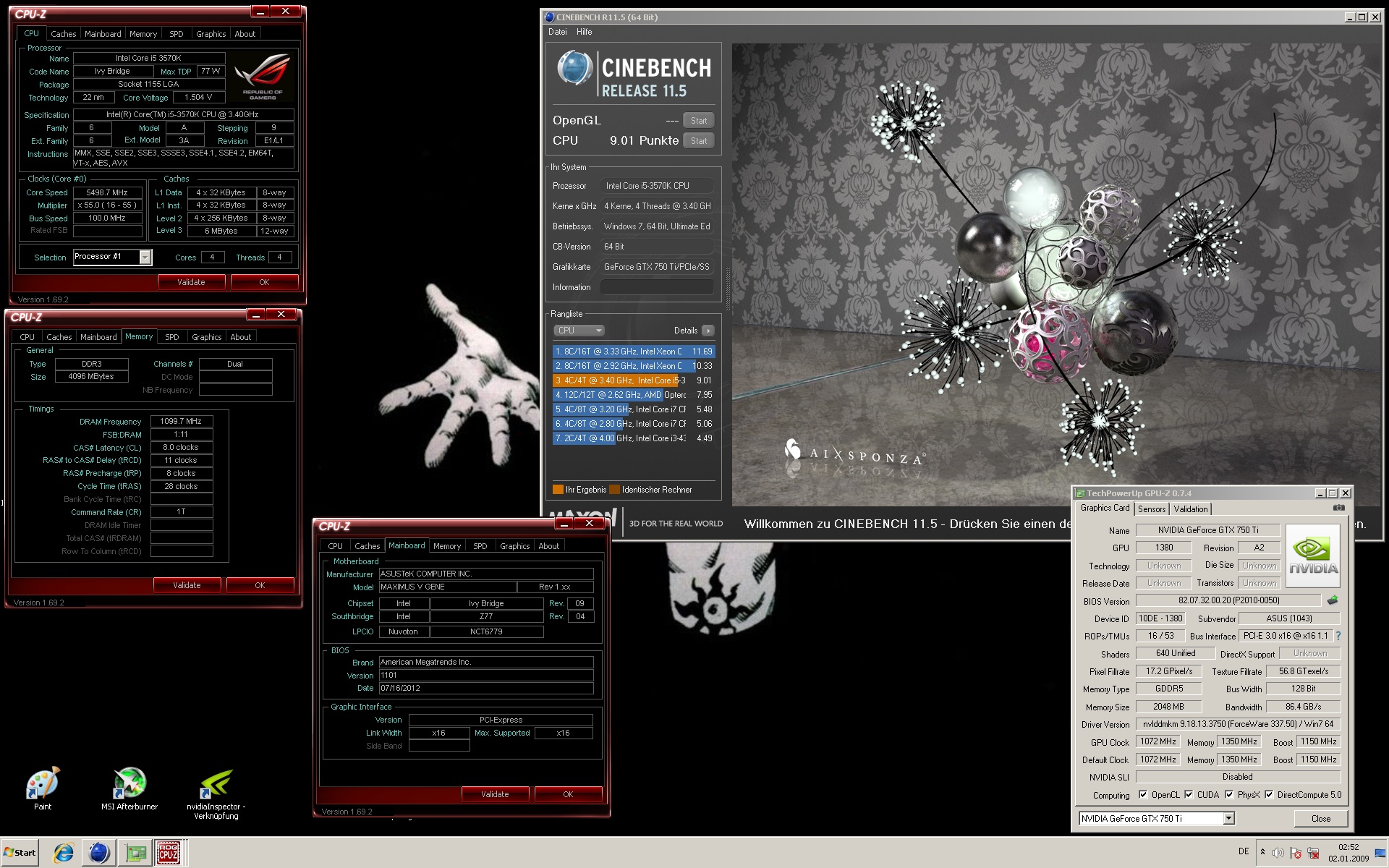Click Validate in the CPU tab window
The width and height of the screenshot is (1389, 868).
pos(191,282)
